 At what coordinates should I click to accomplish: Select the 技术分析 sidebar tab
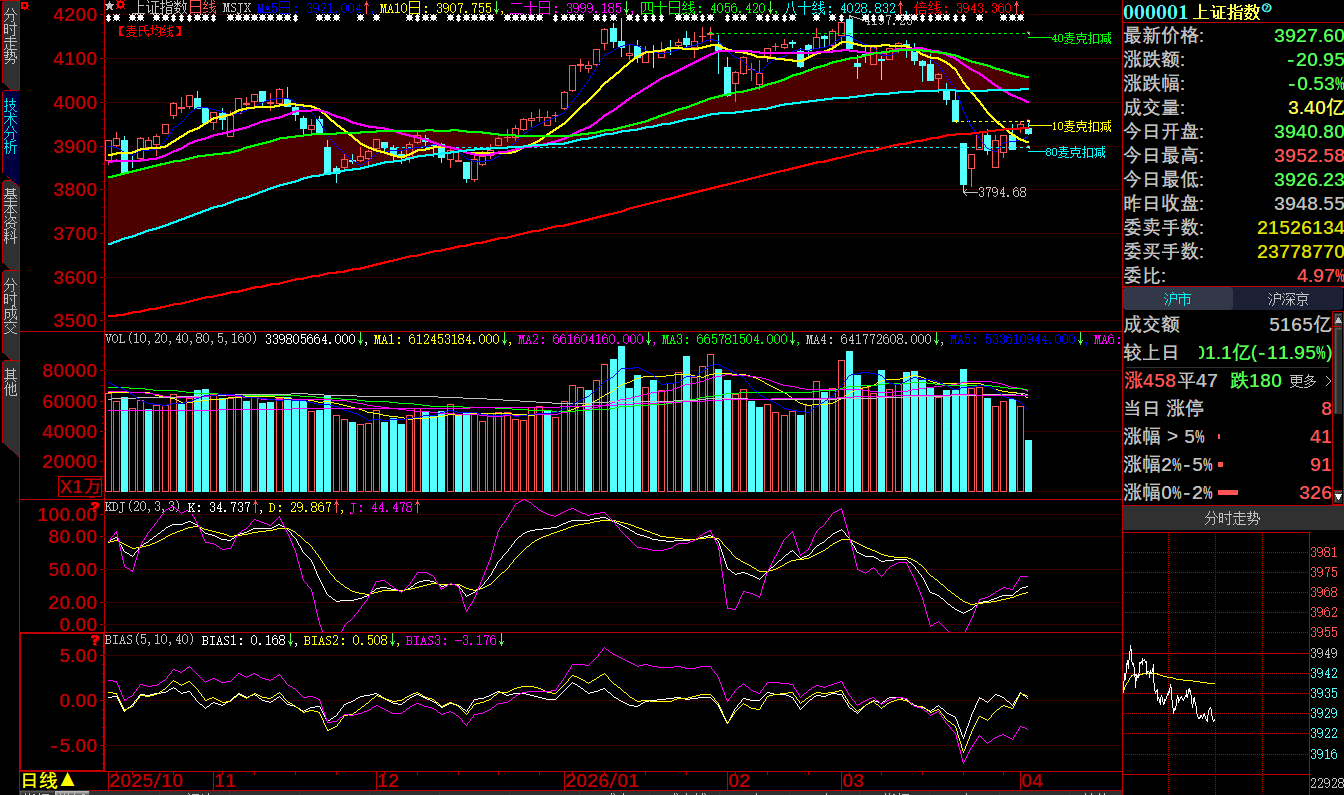coord(10,124)
